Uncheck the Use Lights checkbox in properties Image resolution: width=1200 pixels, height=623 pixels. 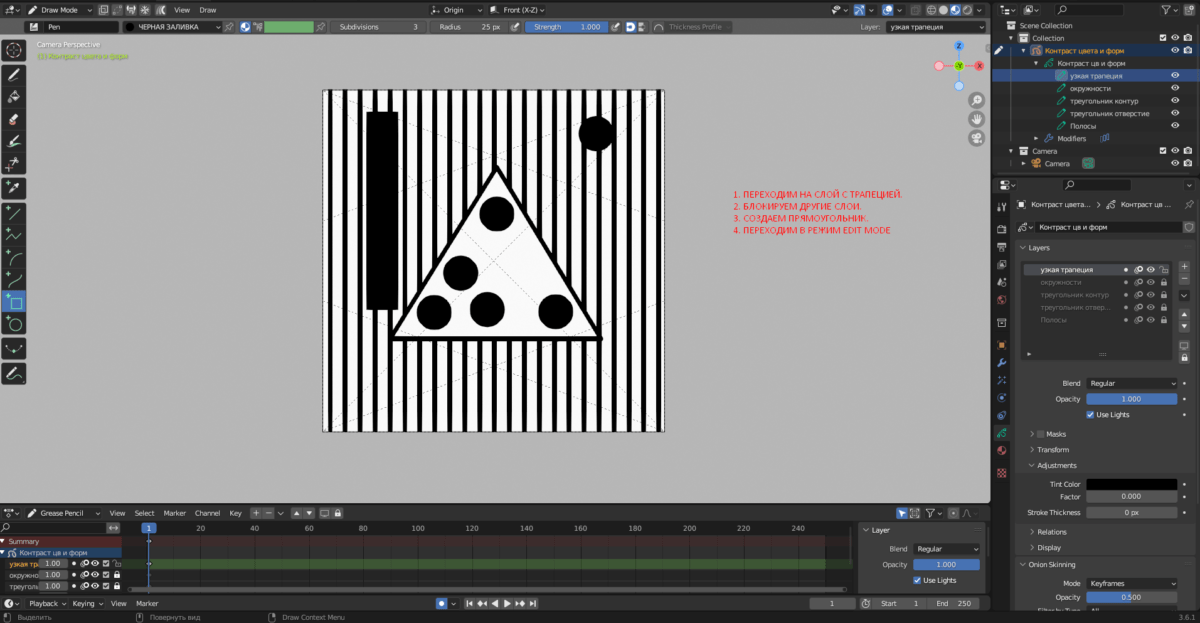[x=1091, y=414]
